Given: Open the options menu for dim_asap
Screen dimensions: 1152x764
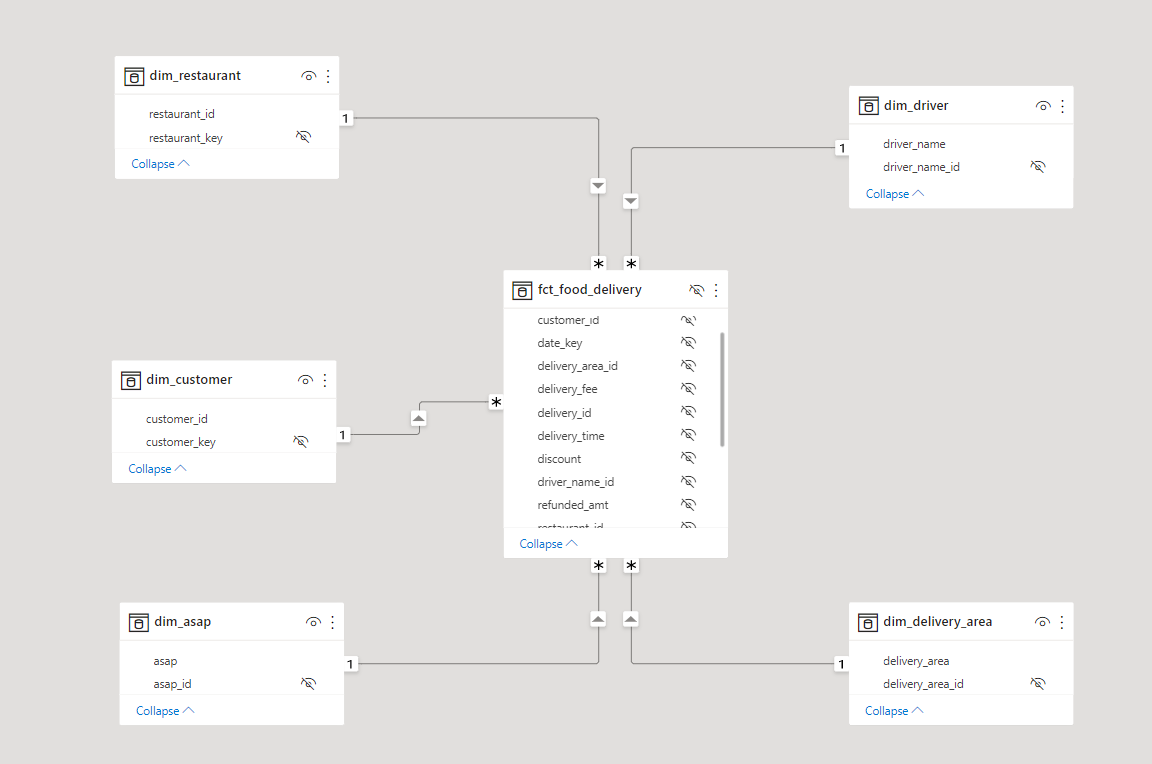Looking at the screenshot, I should coord(332,622).
